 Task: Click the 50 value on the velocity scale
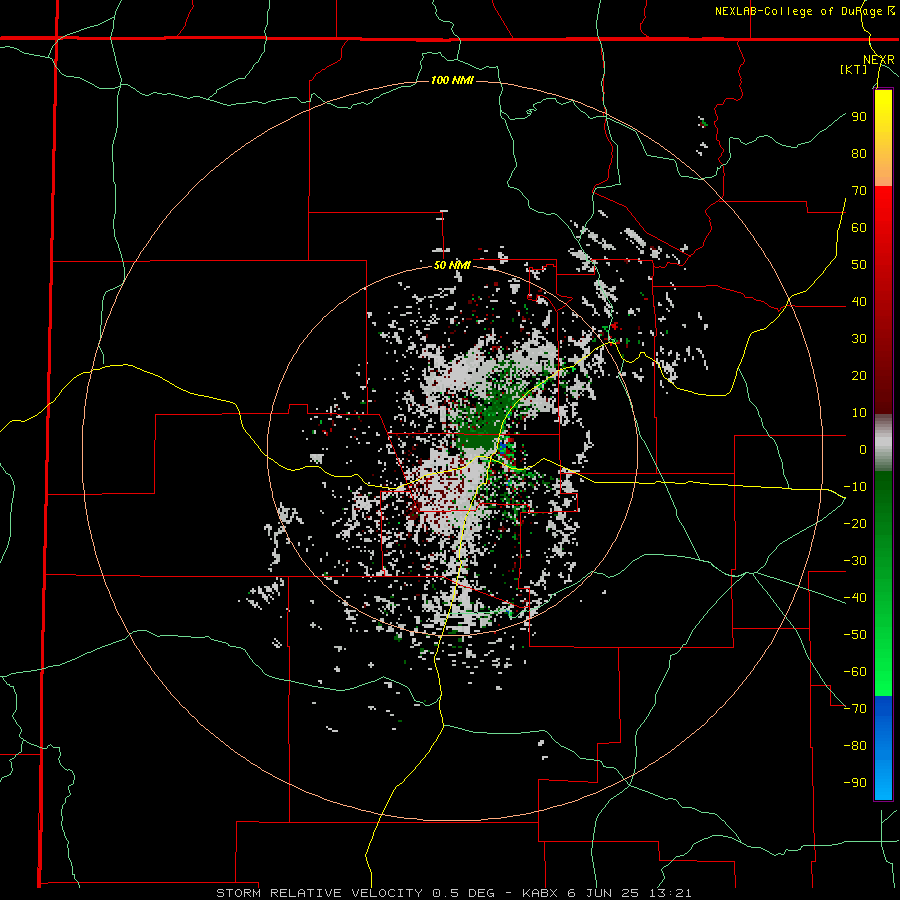(859, 265)
